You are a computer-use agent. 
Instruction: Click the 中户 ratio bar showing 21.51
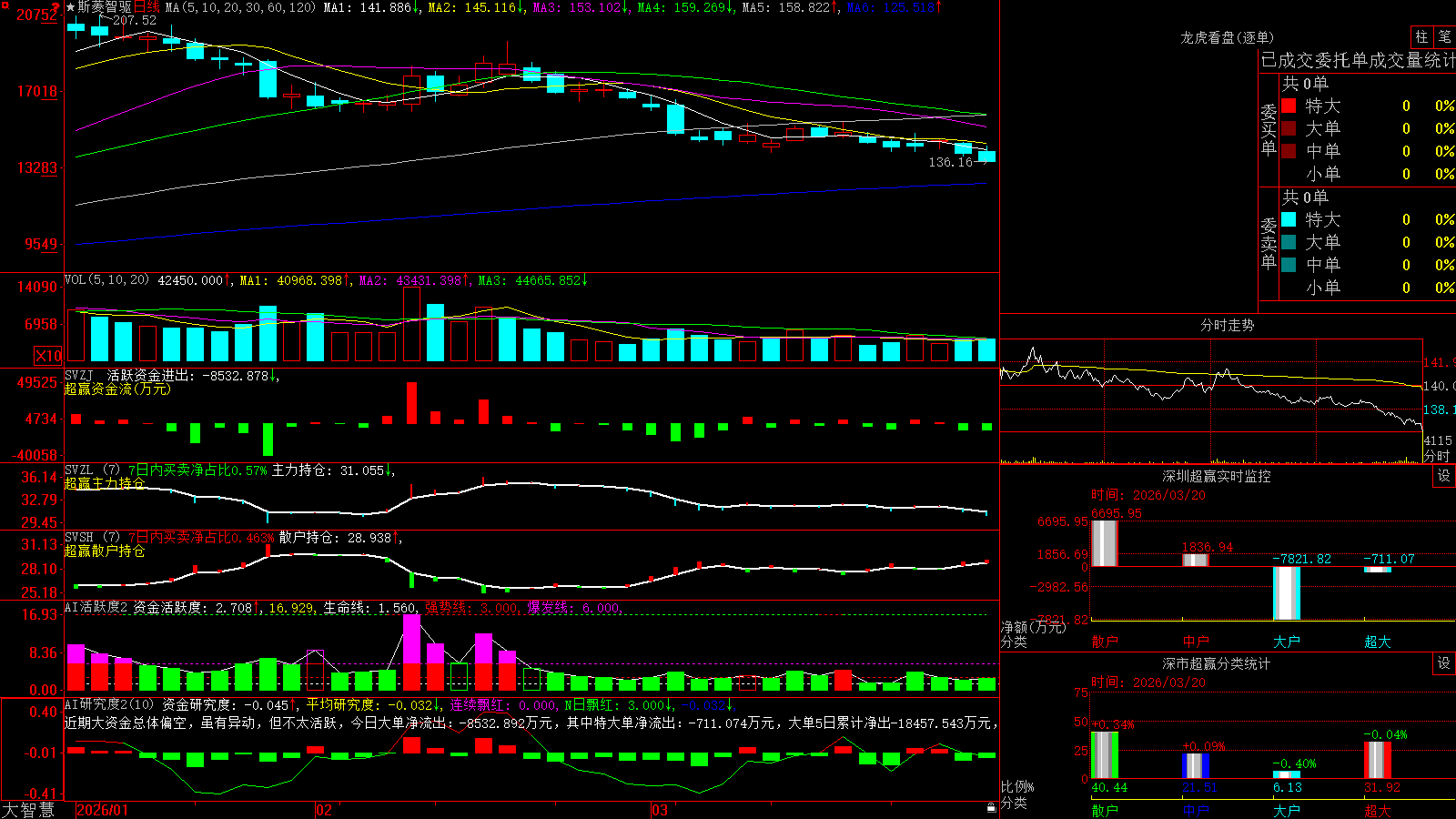pyautogui.click(x=1196, y=766)
